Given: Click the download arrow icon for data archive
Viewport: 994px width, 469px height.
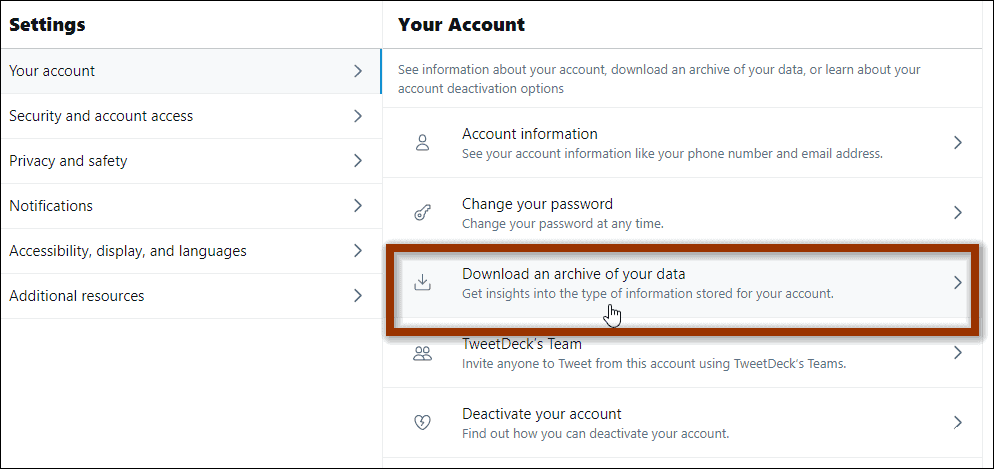Looking at the screenshot, I should coord(422,283).
